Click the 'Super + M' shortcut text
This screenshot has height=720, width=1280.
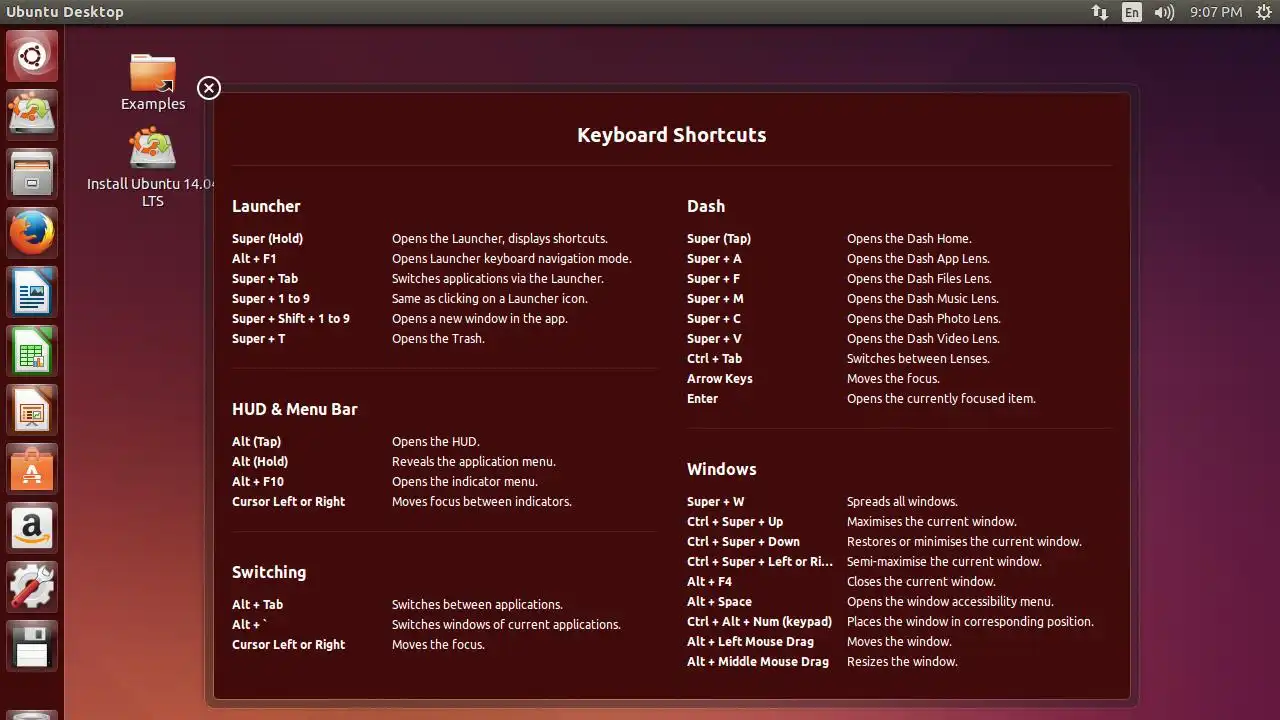pos(715,299)
